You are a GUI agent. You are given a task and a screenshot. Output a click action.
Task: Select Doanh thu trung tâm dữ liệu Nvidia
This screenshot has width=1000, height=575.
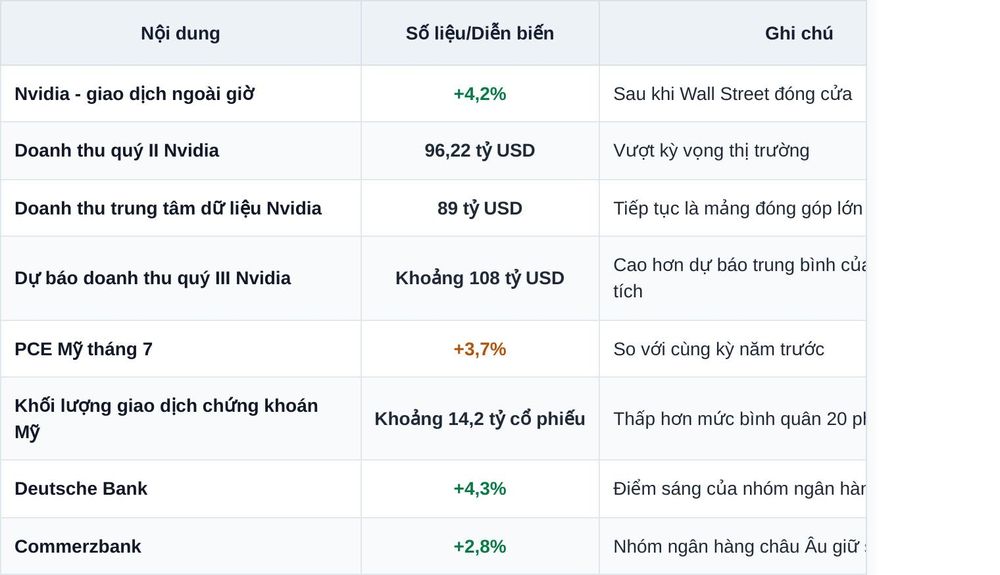(x=168, y=208)
